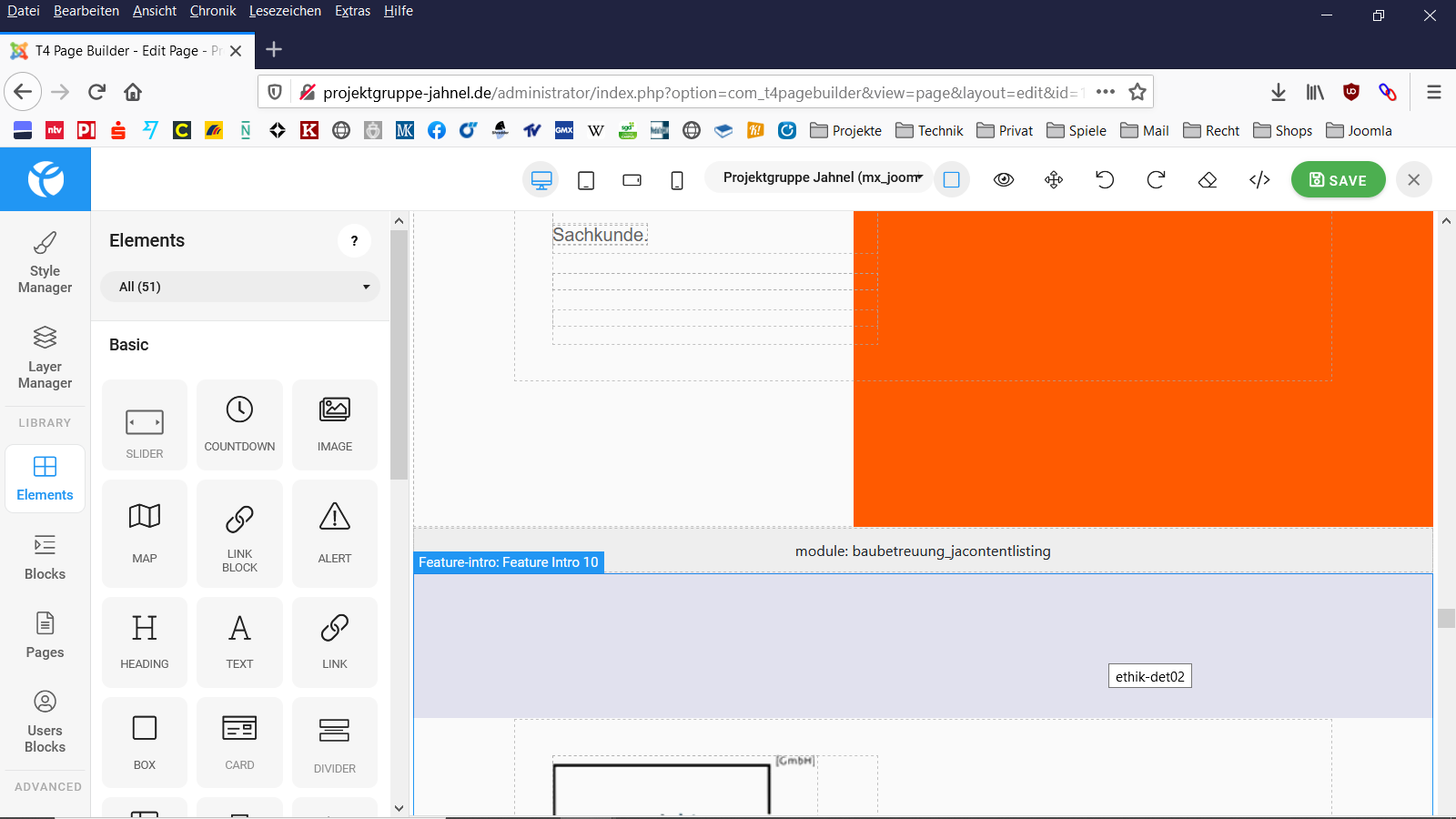The width and height of the screenshot is (1456, 819).
Task: Open the Layer Manager panel
Action: [x=45, y=357]
